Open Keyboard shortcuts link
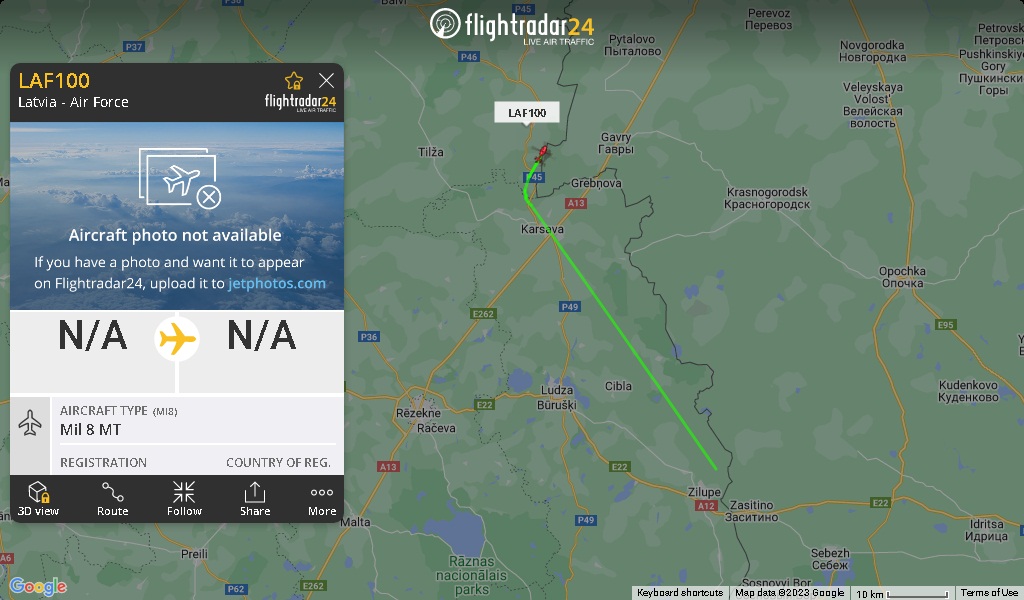The image size is (1024, 600). (680, 593)
